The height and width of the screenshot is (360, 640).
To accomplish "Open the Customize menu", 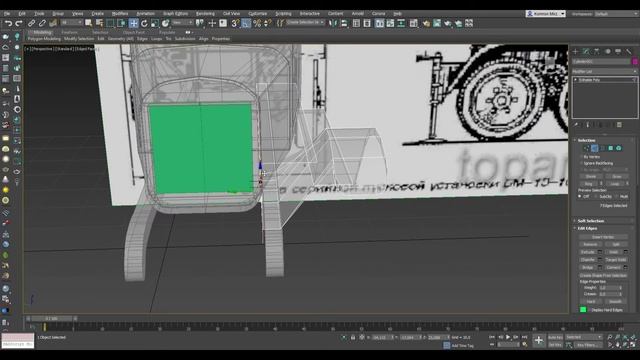I will [x=258, y=14].
